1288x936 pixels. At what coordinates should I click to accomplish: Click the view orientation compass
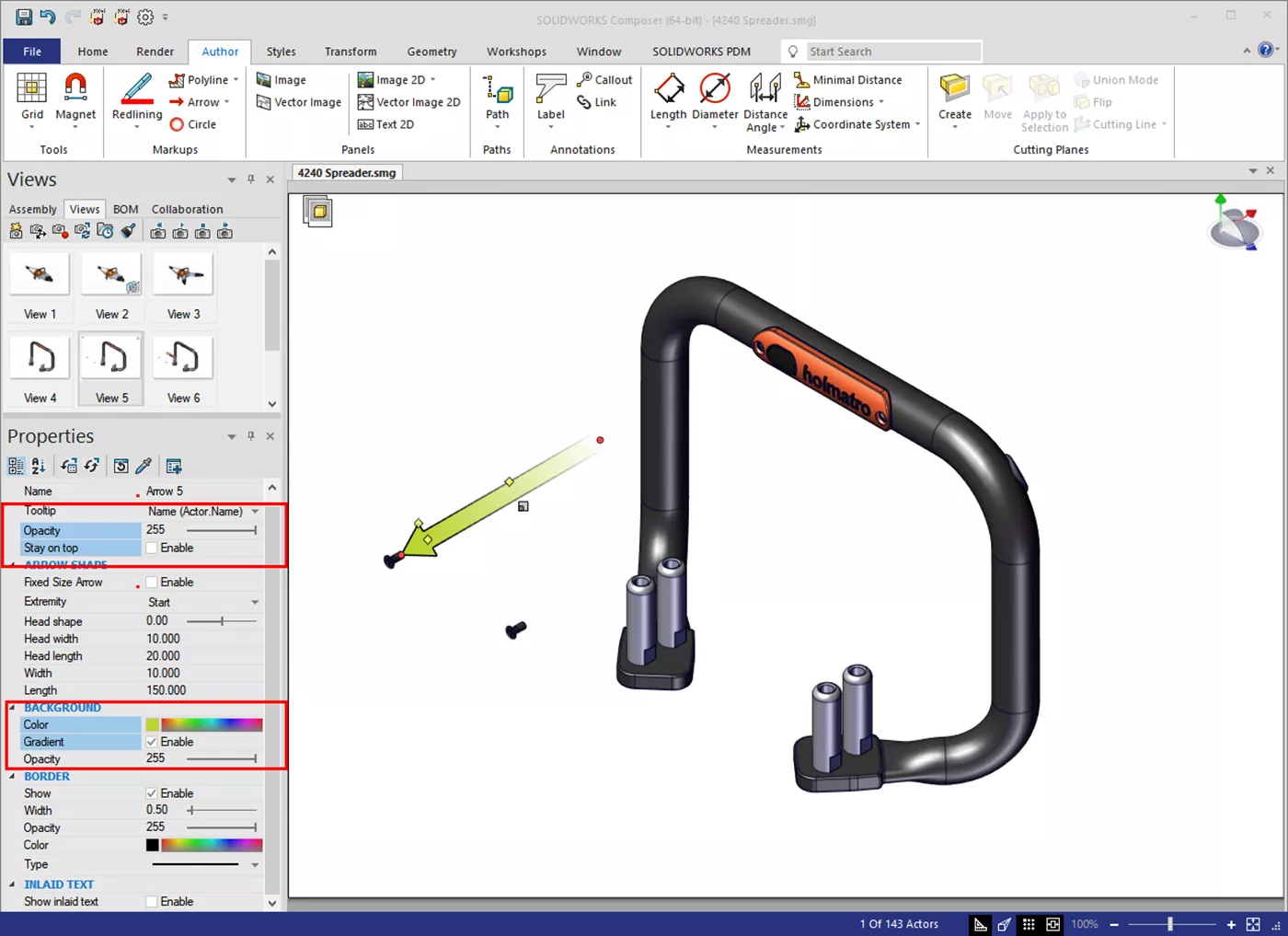point(1234,223)
